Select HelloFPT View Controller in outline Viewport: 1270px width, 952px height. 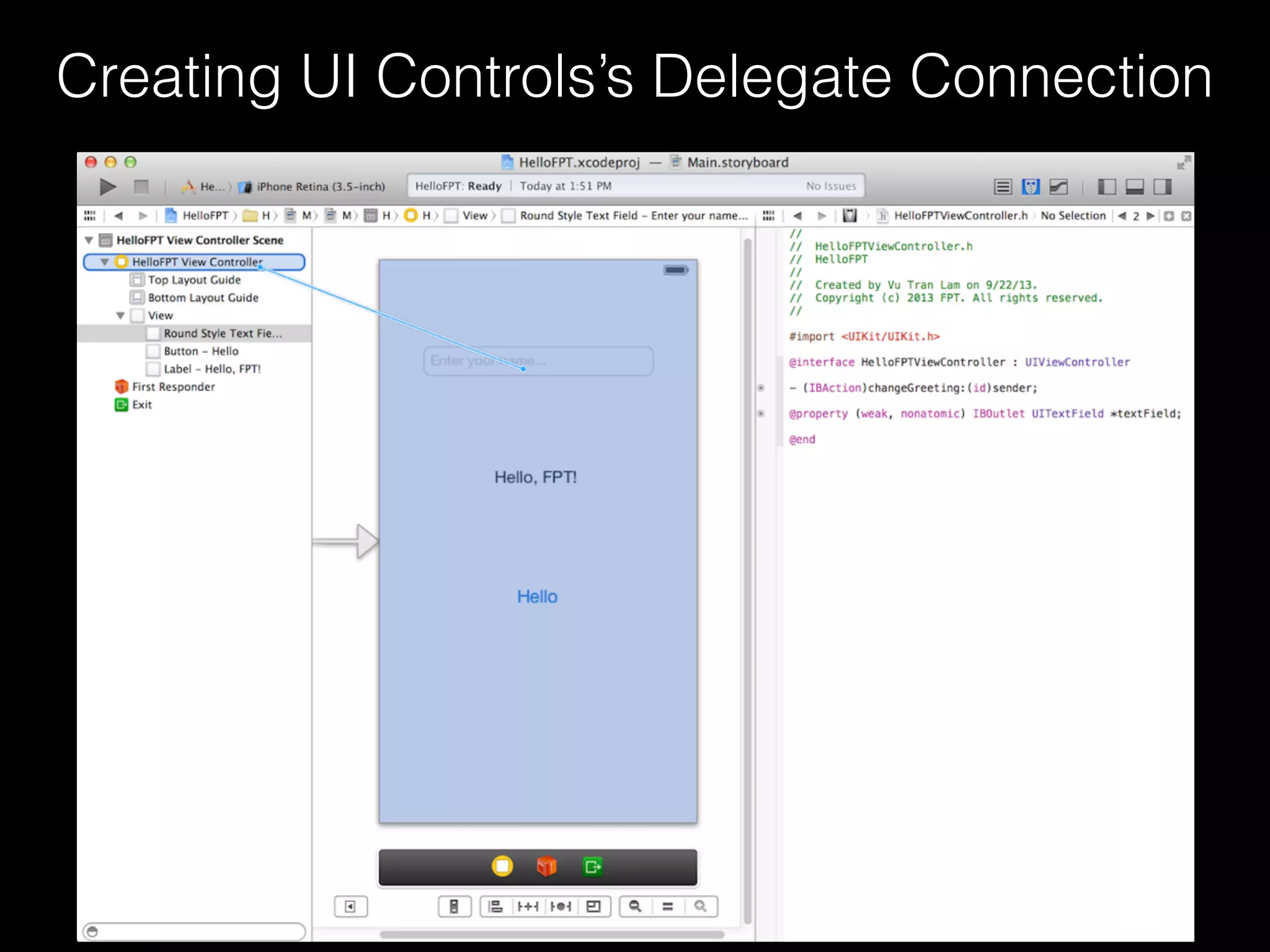[194, 262]
